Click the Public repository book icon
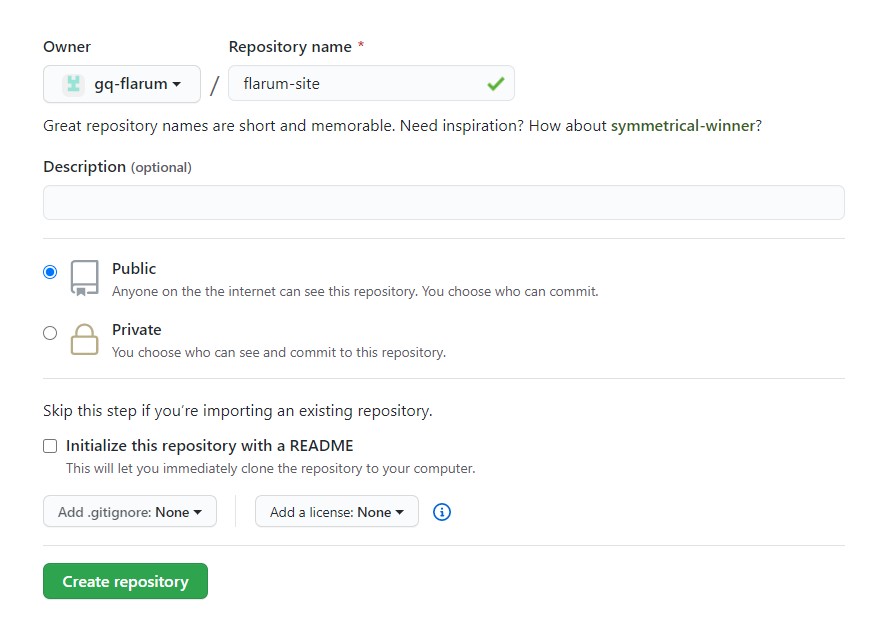 tap(85, 278)
